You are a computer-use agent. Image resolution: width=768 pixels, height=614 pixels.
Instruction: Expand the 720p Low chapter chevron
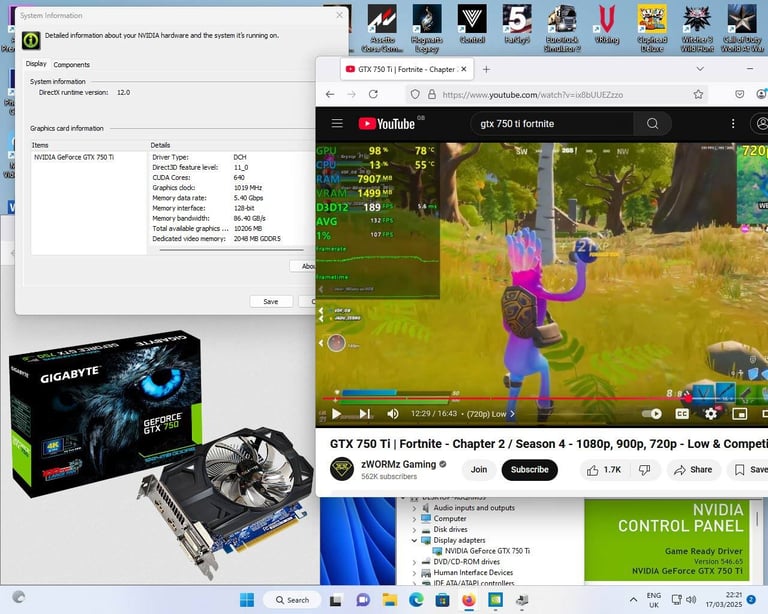pos(512,414)
